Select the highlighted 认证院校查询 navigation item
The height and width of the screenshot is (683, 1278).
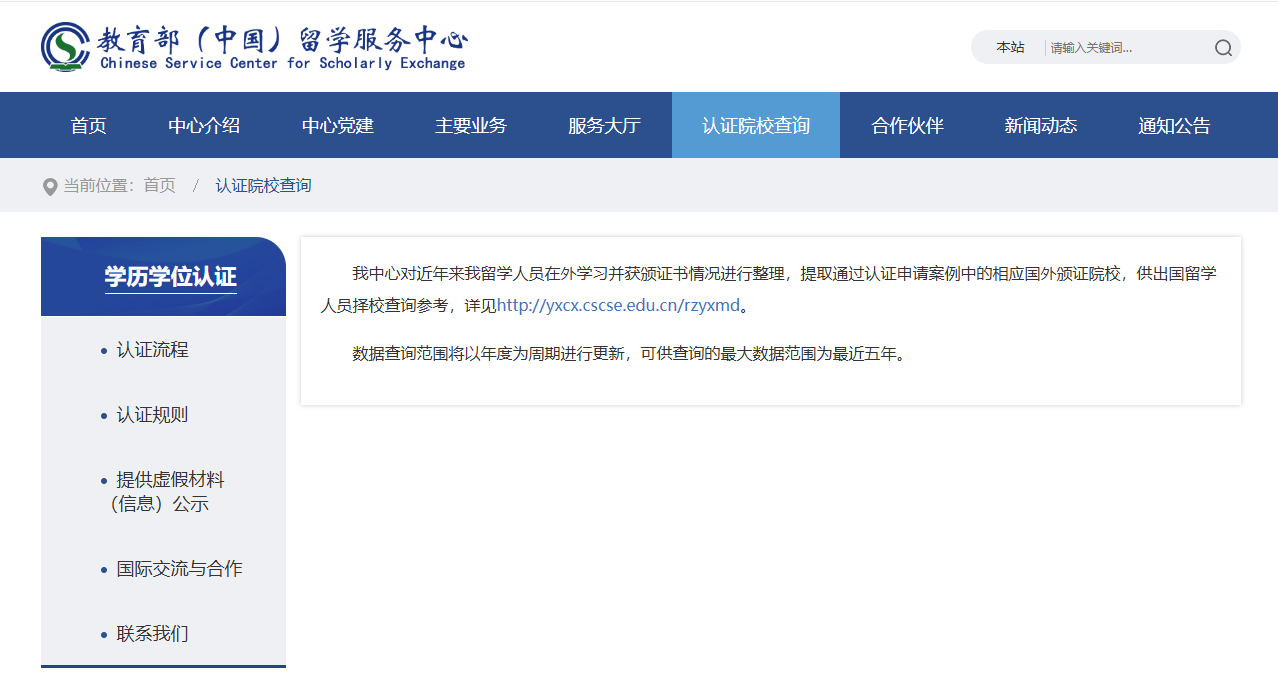point(755,124)
